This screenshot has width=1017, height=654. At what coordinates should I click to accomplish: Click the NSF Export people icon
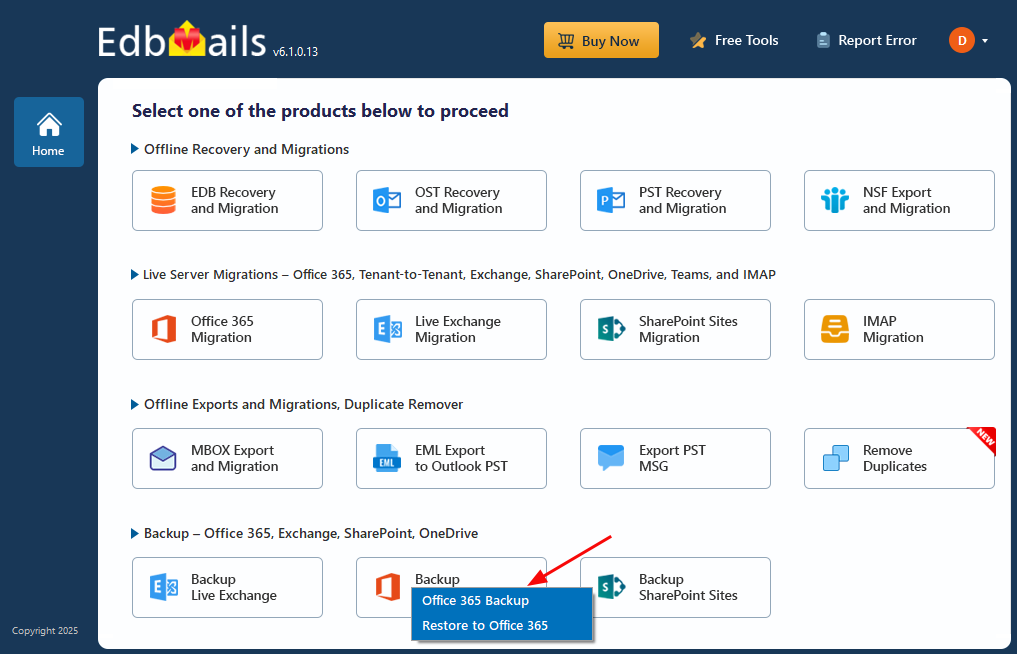click(x=835, y=200)
